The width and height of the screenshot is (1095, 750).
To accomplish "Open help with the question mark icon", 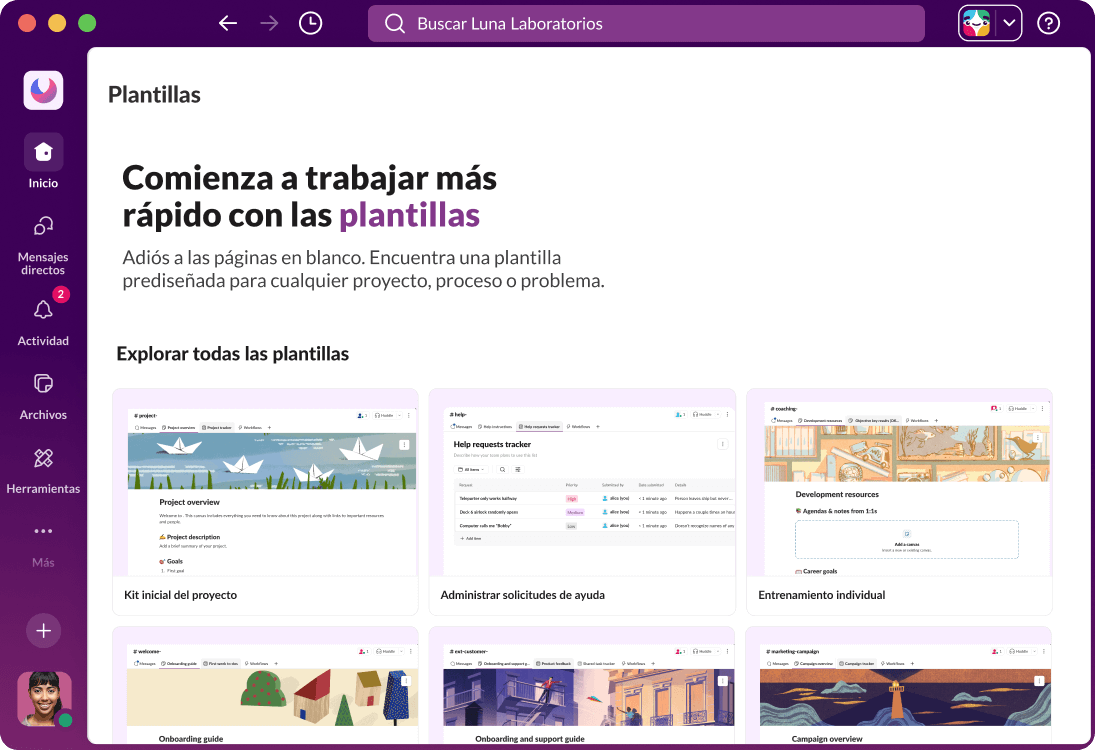I will (1048, 22).
